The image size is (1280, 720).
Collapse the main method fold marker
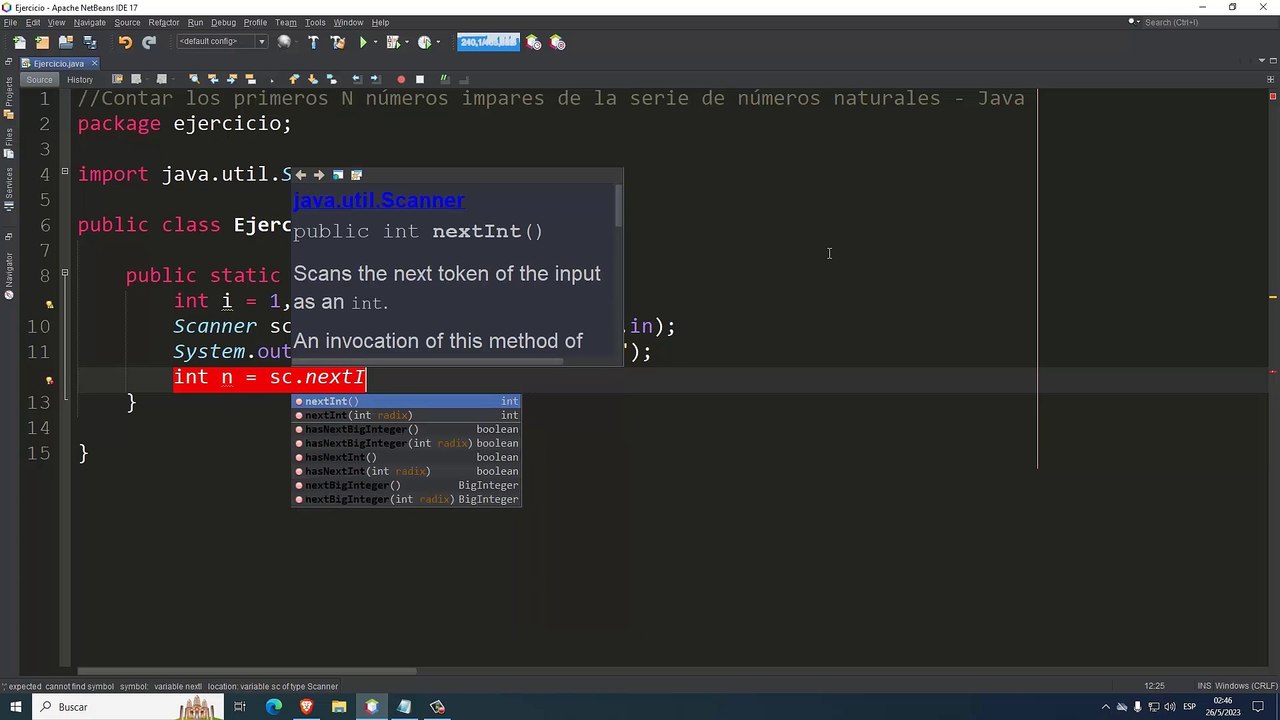pos(65,273)
